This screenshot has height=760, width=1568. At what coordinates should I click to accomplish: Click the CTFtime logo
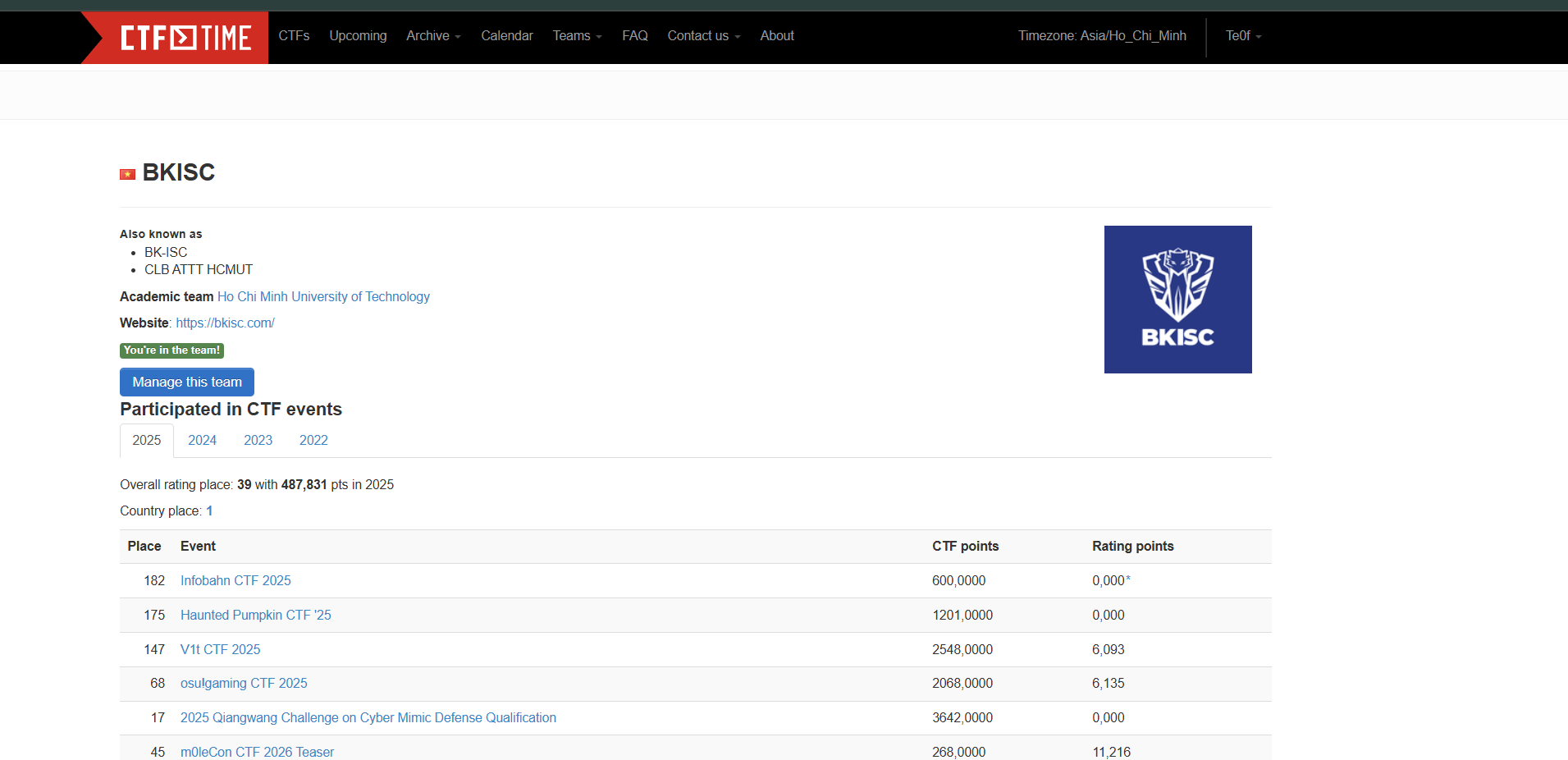[x=185, y=38]
